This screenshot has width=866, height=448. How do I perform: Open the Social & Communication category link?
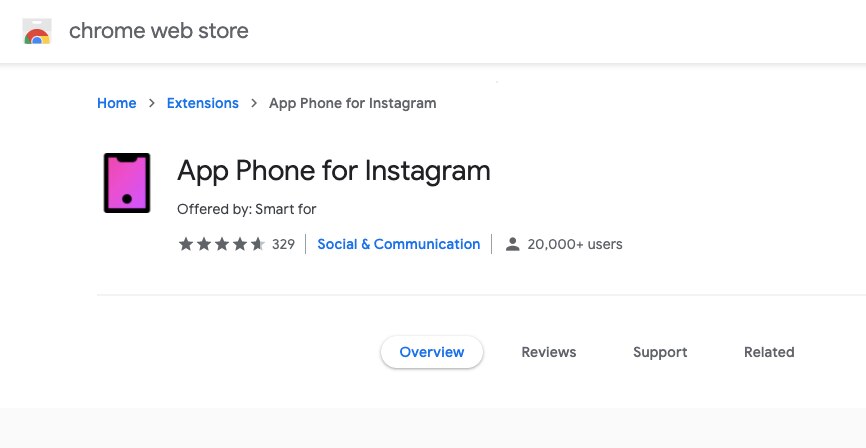399,244
